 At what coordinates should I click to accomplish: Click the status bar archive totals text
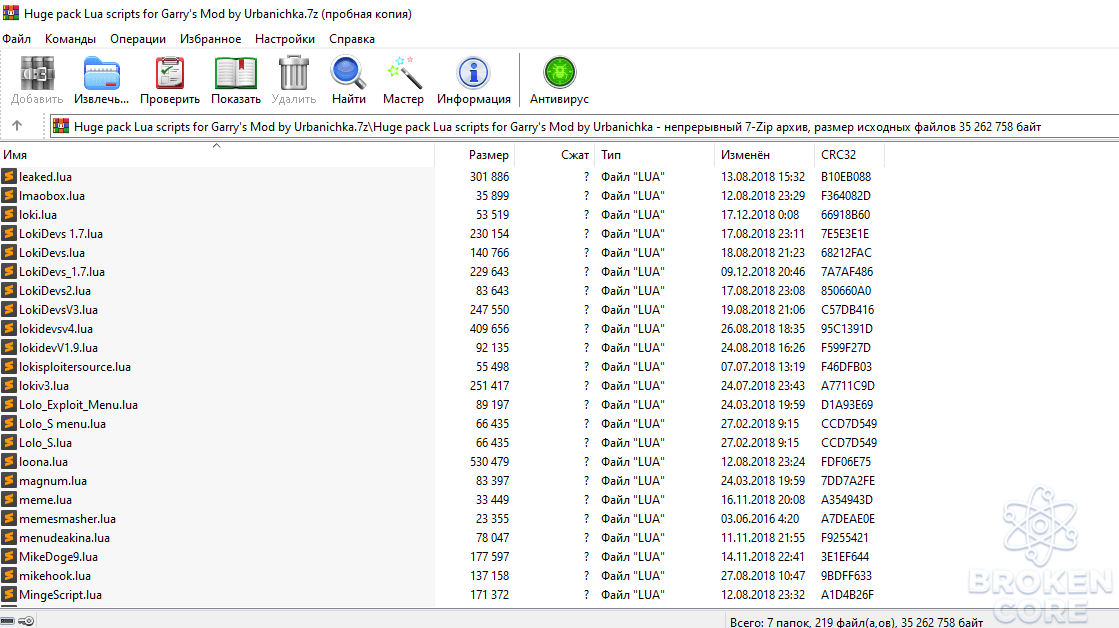(x=856, y=622)
